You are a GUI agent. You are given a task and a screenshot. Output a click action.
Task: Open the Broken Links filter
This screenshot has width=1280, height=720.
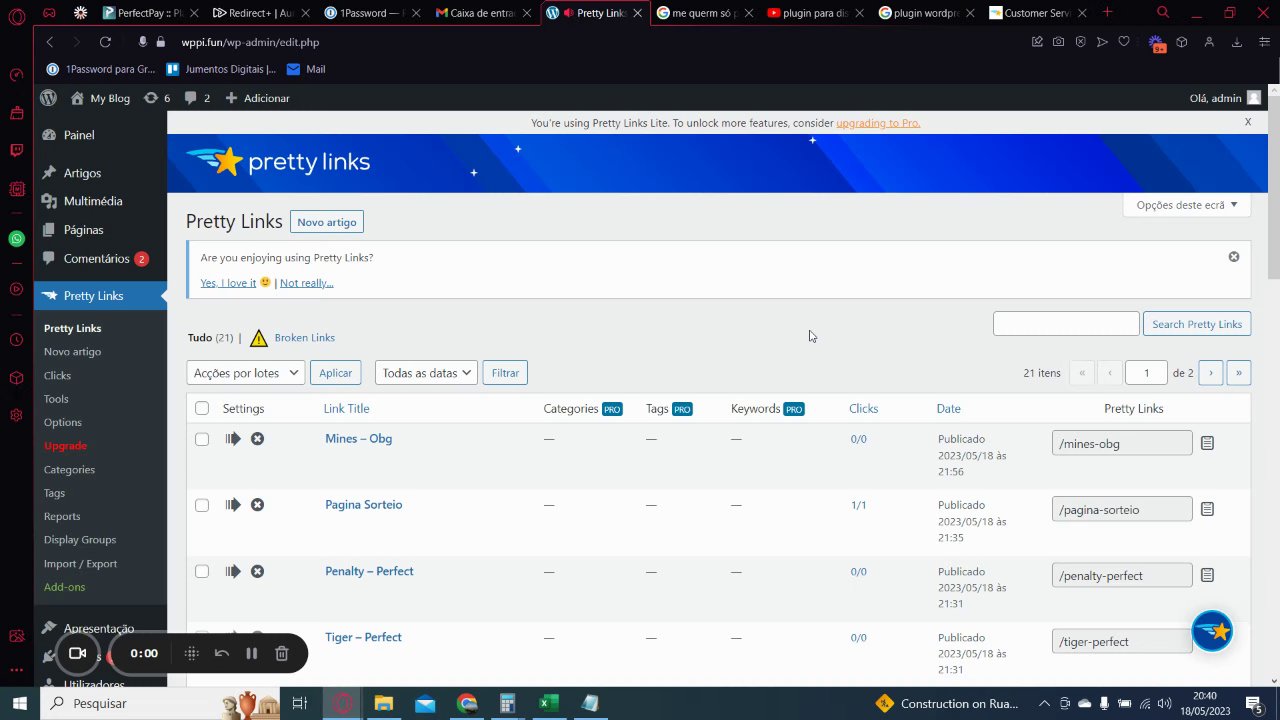coord(305,338)
